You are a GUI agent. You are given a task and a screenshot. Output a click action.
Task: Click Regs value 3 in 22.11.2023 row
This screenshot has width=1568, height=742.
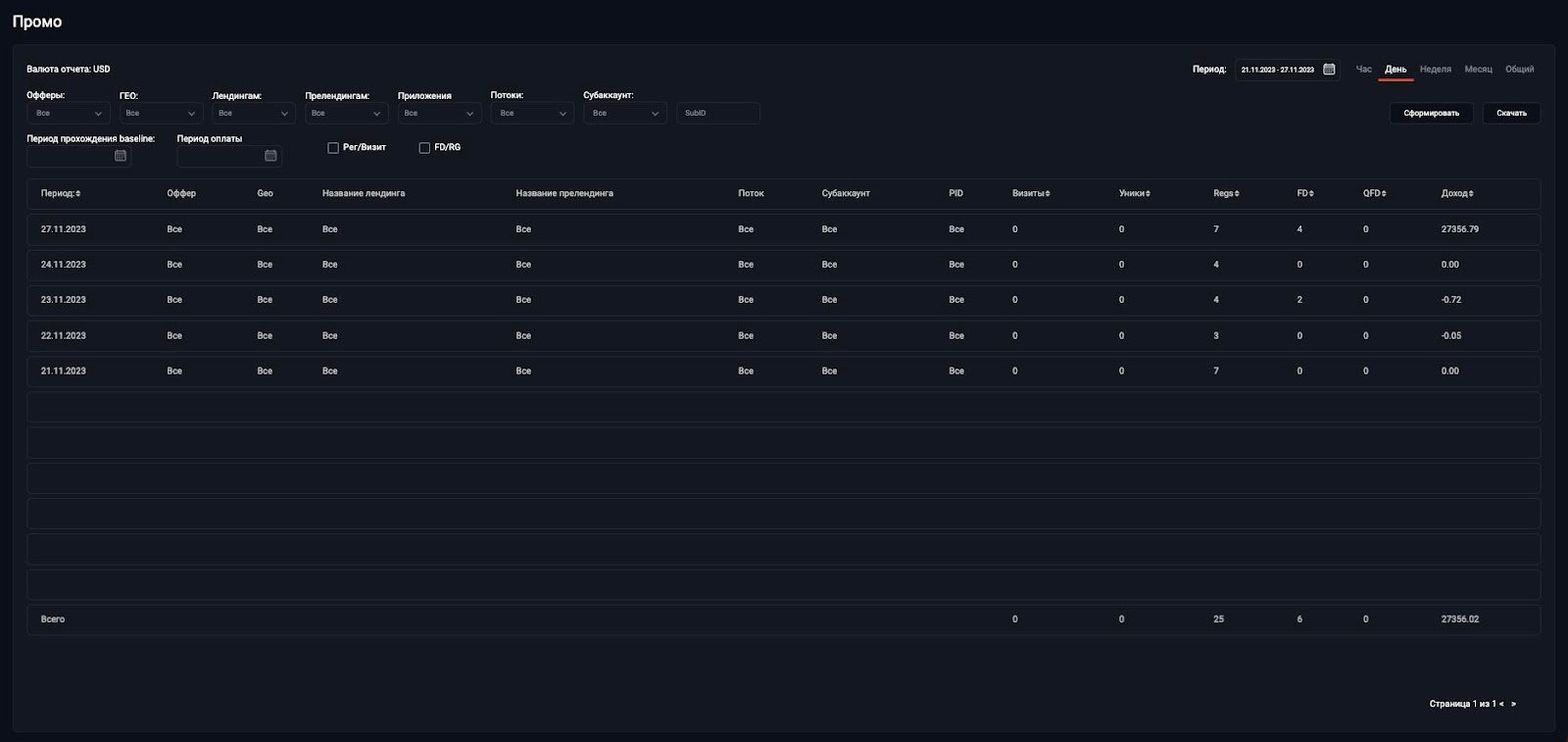pos(1216,336)
